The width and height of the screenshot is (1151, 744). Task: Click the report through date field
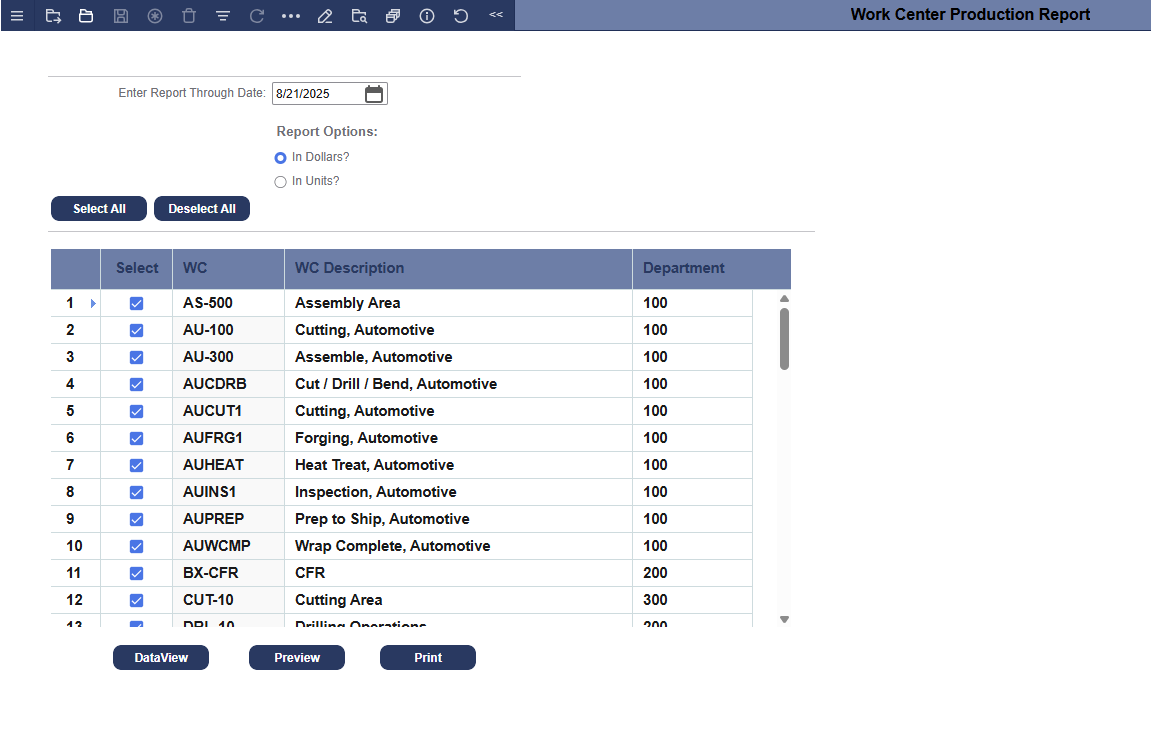(316, 94)
